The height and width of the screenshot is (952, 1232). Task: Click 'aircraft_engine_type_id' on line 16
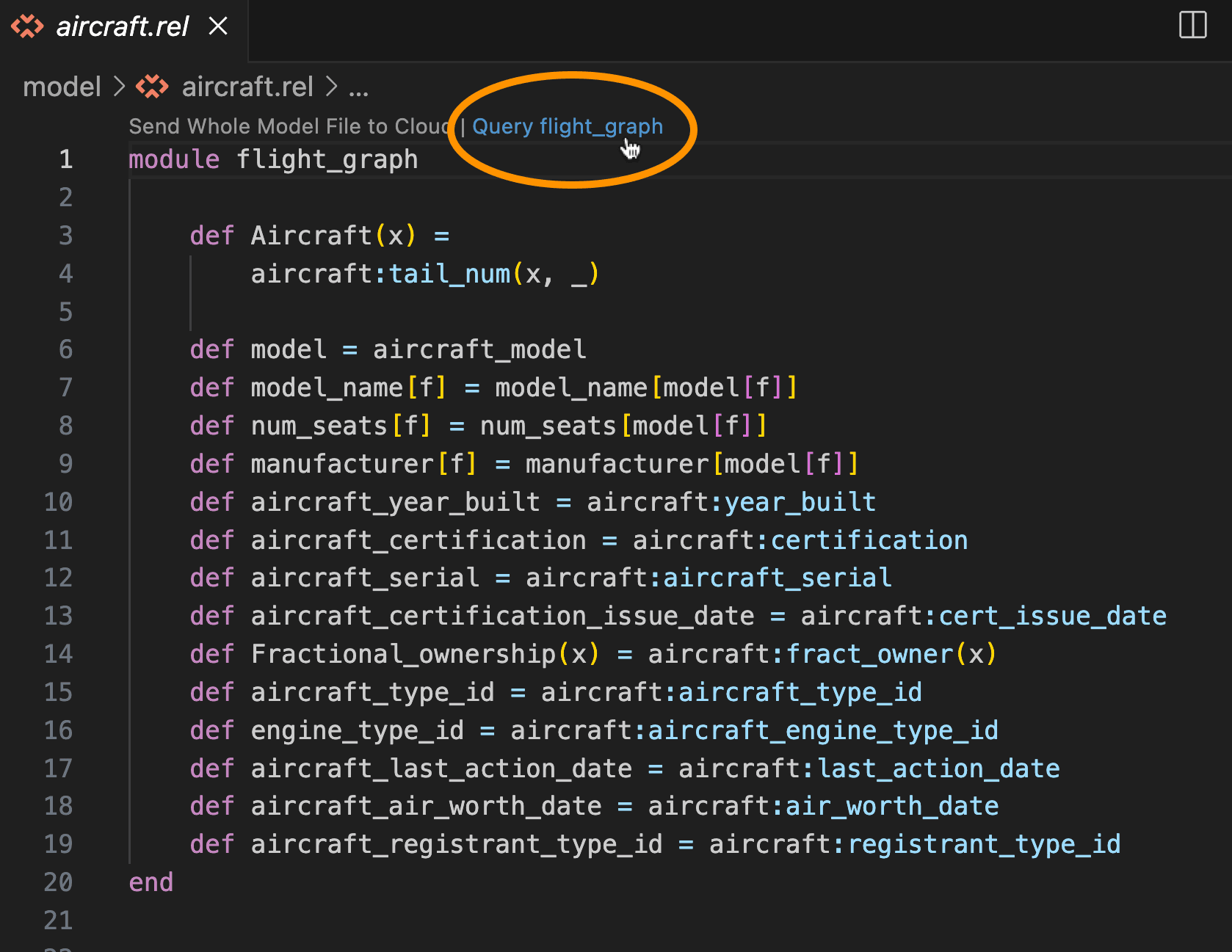822,730
